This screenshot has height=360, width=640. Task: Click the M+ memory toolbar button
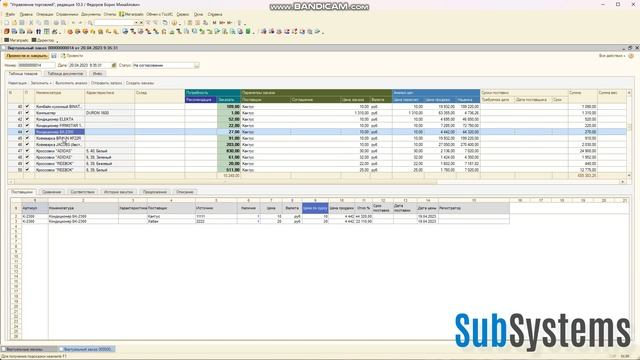click(x=222, y=22)
